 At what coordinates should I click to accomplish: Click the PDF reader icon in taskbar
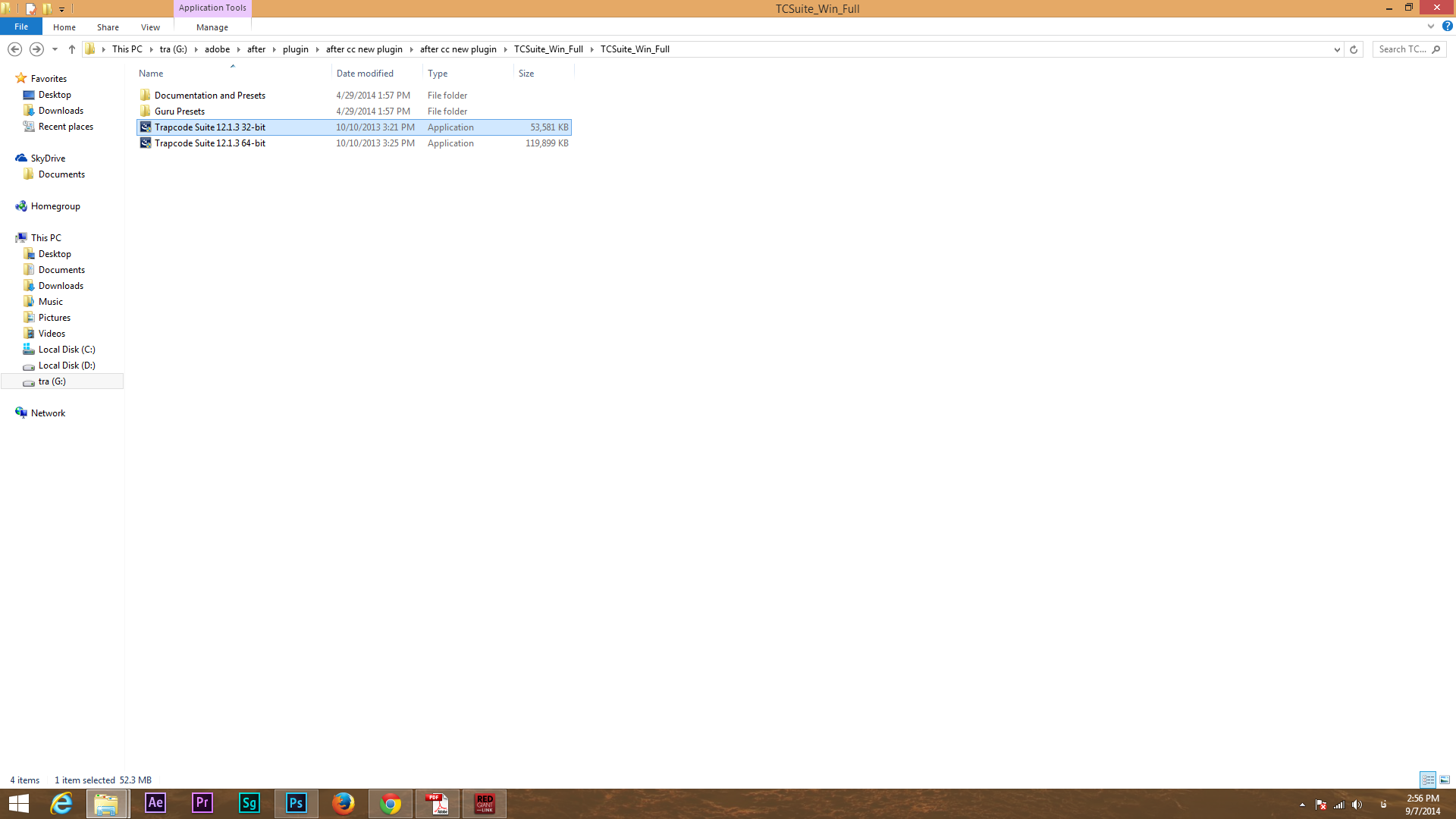click(x=436, y=803)
